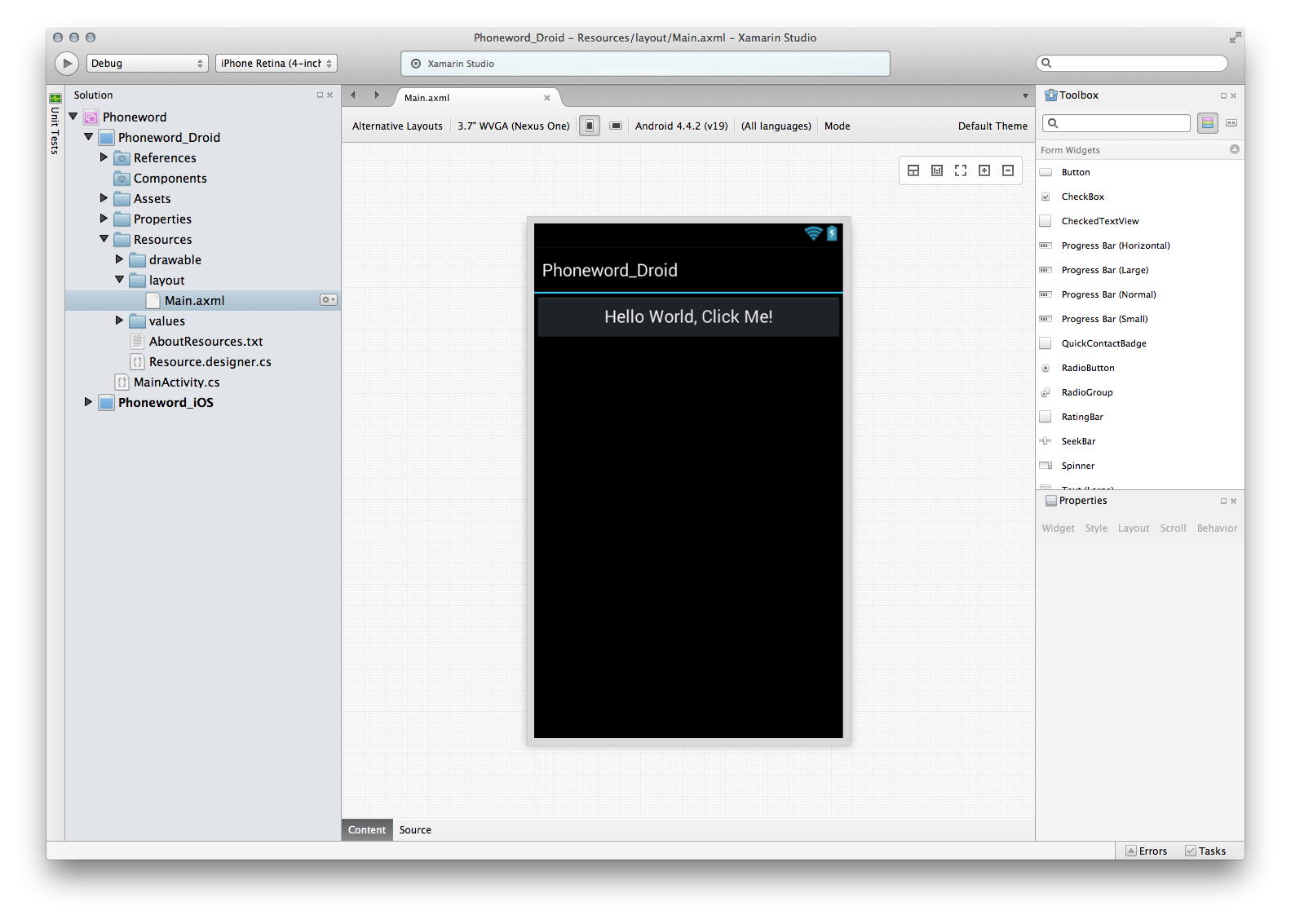Open gear options for Main.axml
Screen dimensions: 1291x924
tap(328, 300)
